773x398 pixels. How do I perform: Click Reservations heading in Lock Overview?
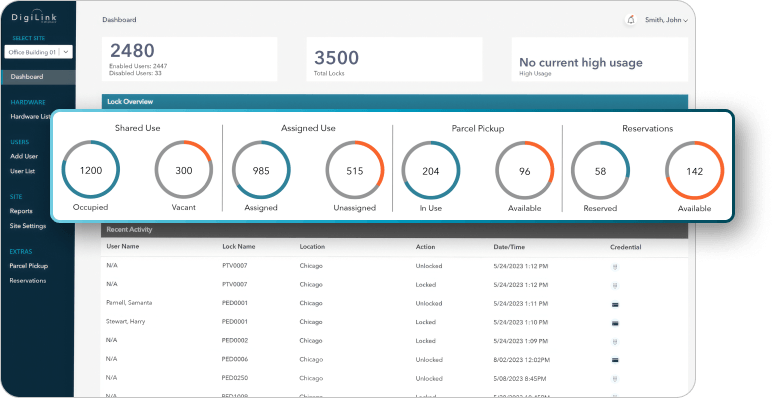[647, 128]
